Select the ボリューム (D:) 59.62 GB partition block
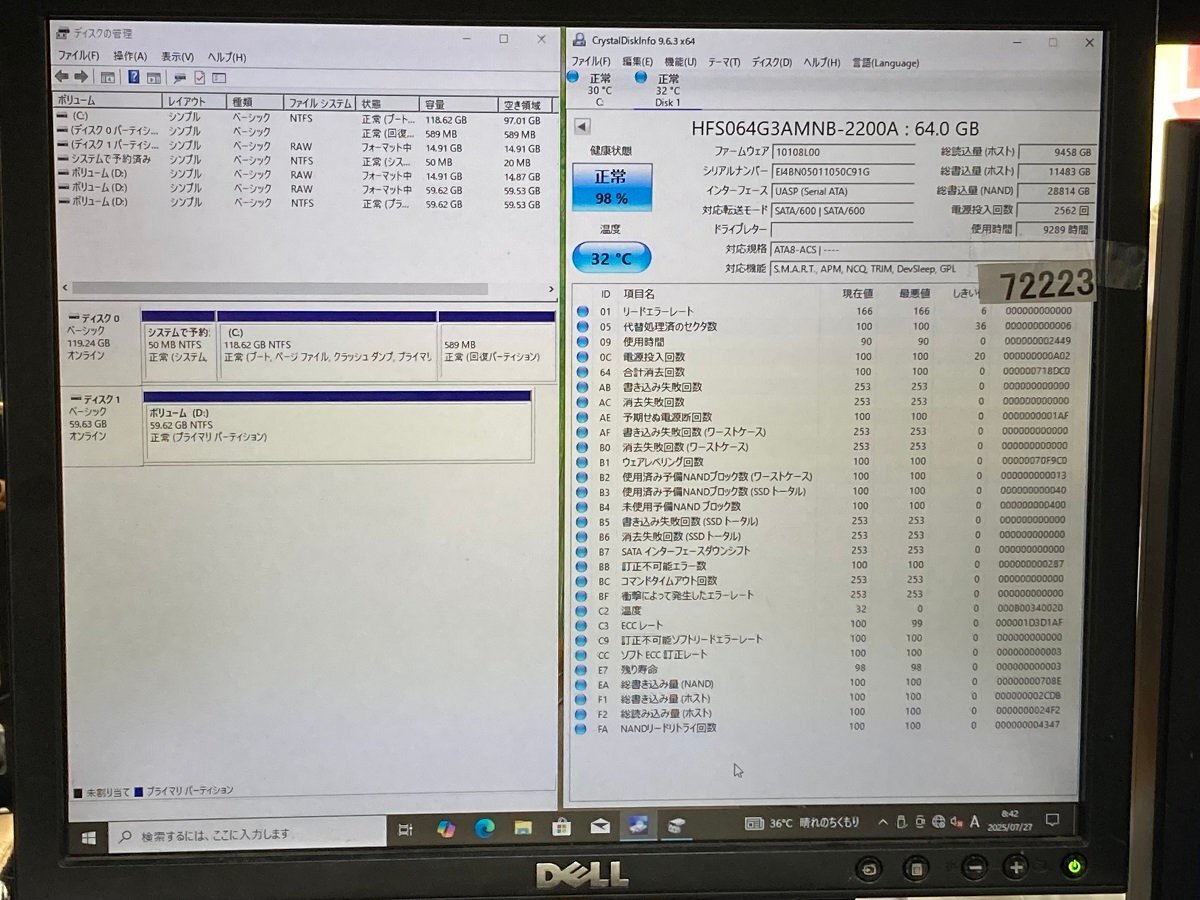The height and width of the screenshot is (900, 1200). [337, 427]
